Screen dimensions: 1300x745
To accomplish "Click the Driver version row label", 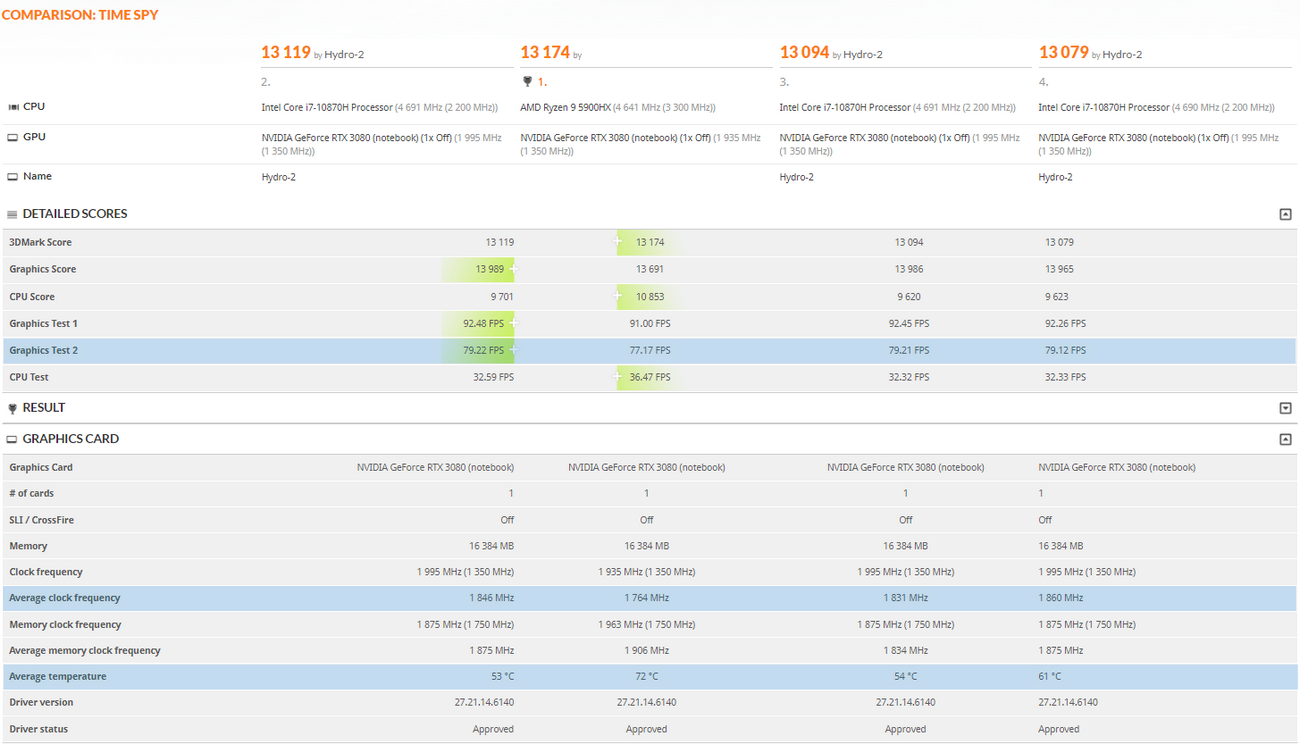I will 41,702.
